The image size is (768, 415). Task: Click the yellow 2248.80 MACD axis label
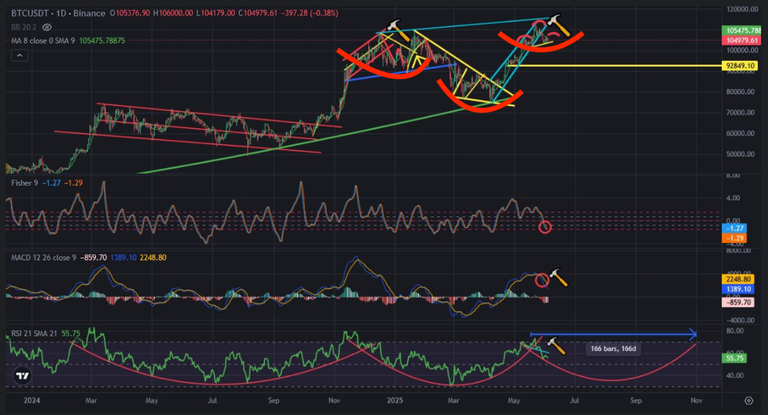point(738,279)
